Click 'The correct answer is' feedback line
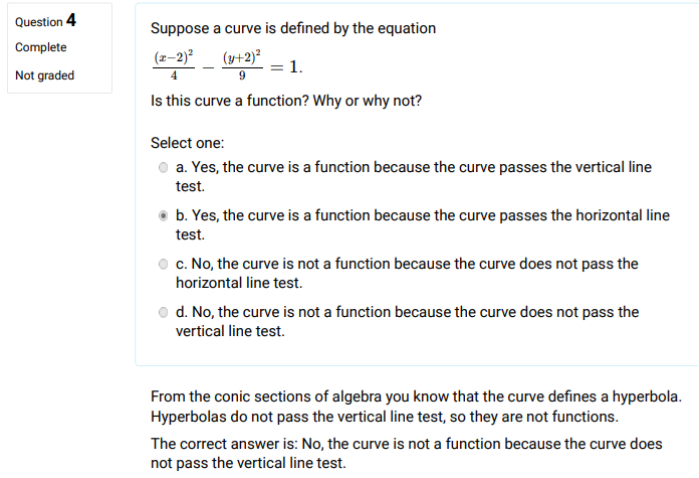699x478 pixels. coord(407,453)
